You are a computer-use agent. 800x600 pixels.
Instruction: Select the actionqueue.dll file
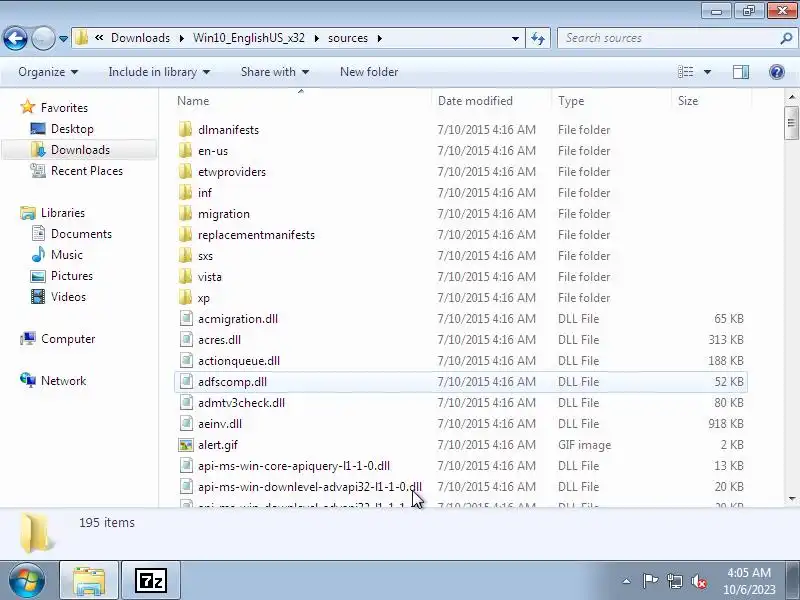tap(238, 361)
